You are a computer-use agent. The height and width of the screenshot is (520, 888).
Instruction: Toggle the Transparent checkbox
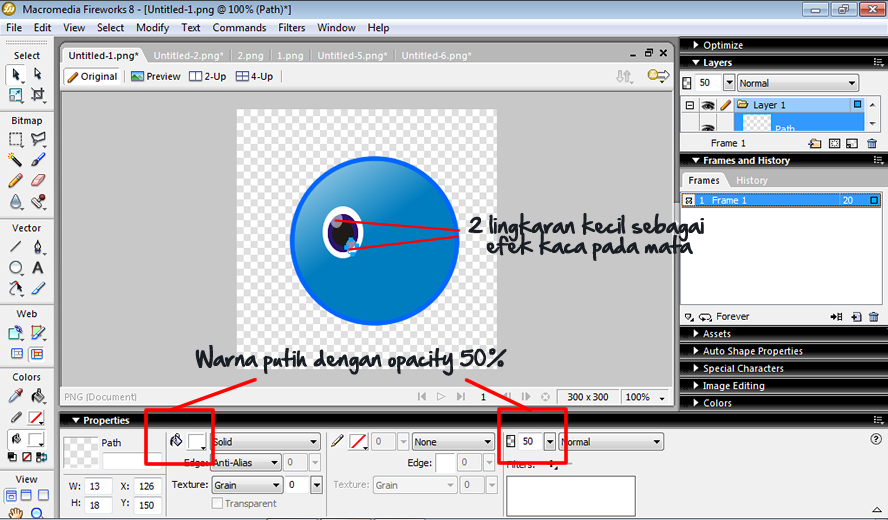coord(217,503)
